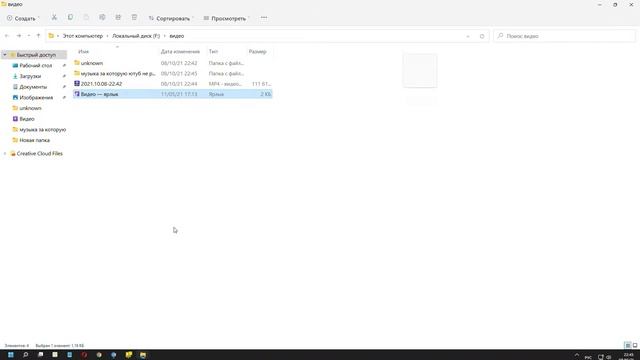Viewport: 640px width, 360px height.
Task: Select Загрузки in sidebar
Action: point(30,76)
